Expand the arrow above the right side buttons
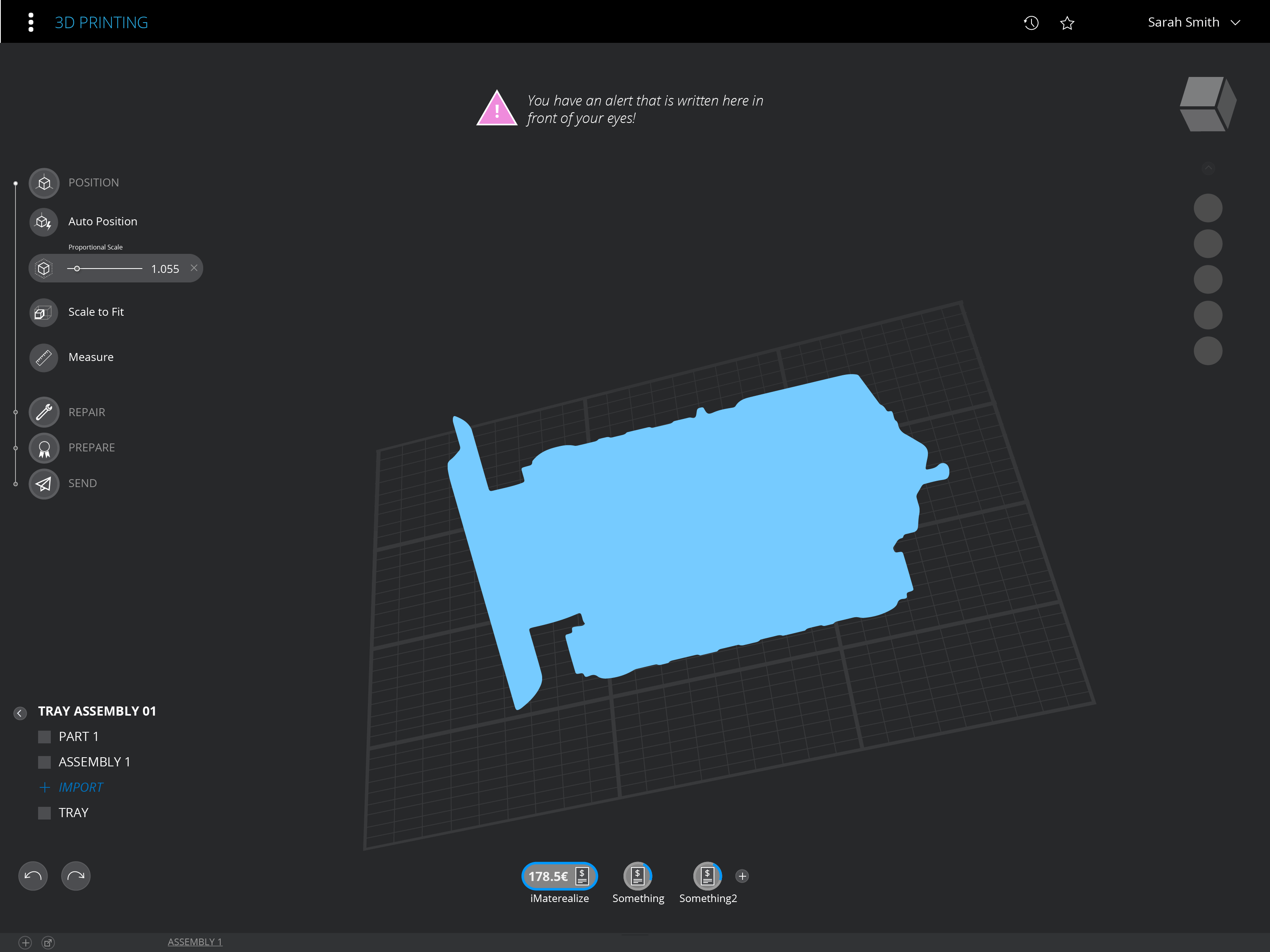 1207,168
